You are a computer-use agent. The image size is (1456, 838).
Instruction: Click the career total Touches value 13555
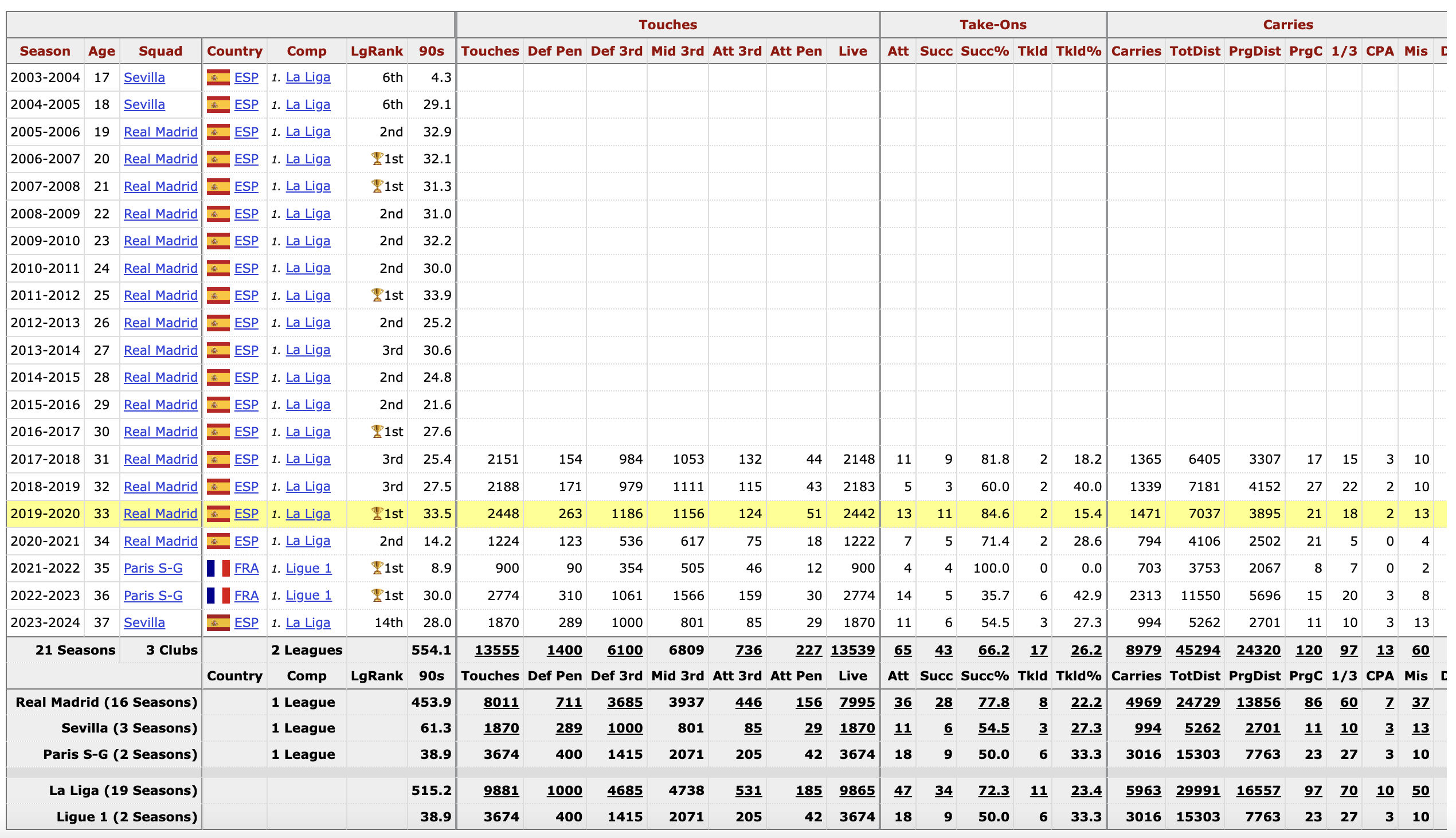tap(496, 651)
